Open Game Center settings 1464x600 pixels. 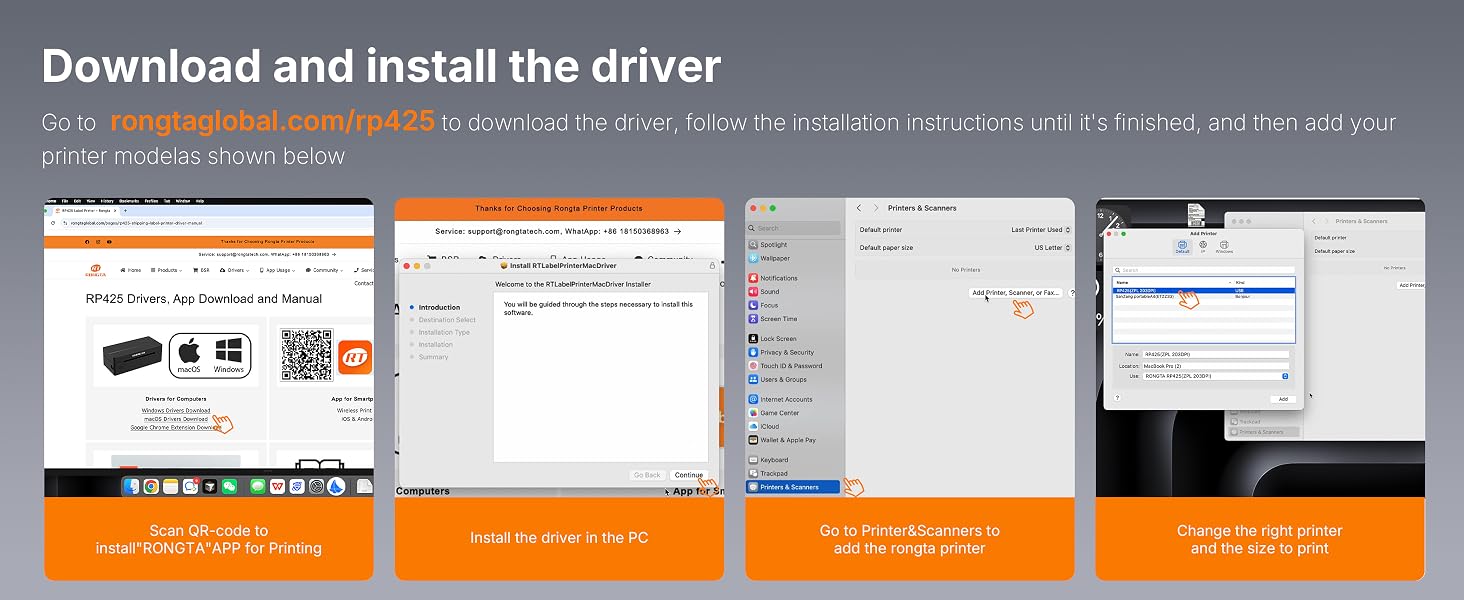pos(773,413)
